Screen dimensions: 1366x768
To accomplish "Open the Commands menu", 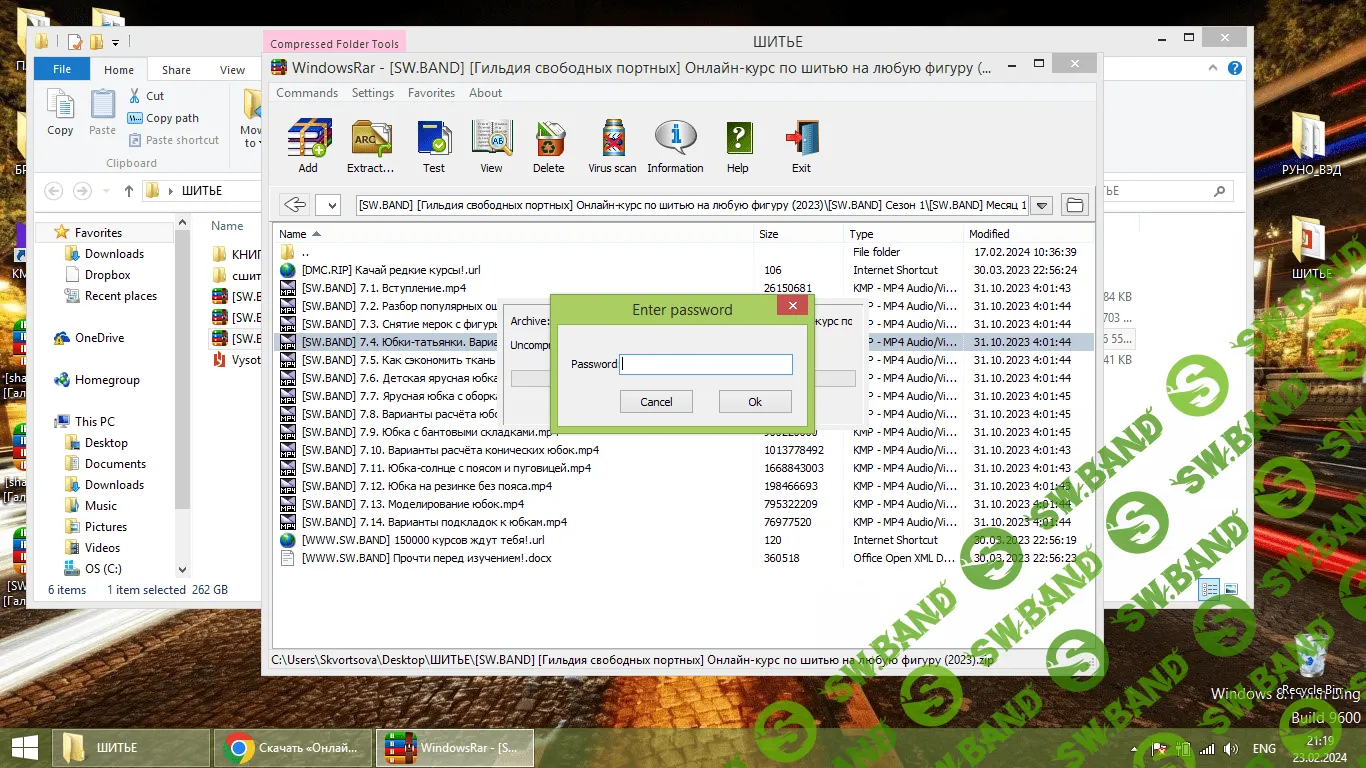I will (x=307, y=93).
